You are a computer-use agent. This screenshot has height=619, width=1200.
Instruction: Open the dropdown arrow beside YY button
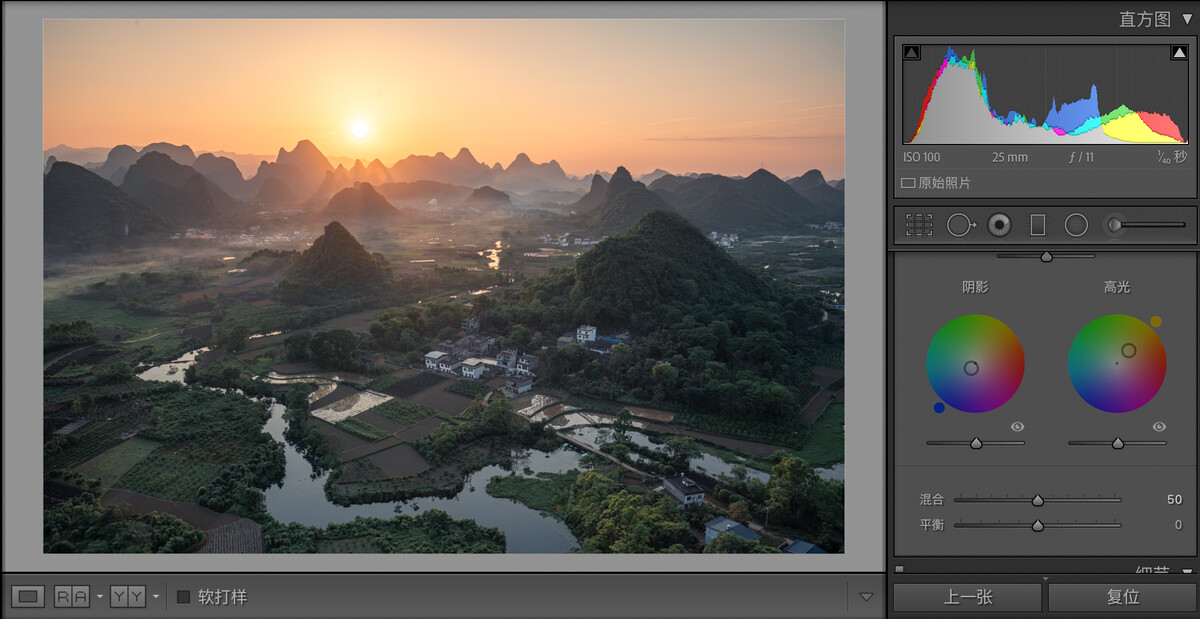[155, 597]
